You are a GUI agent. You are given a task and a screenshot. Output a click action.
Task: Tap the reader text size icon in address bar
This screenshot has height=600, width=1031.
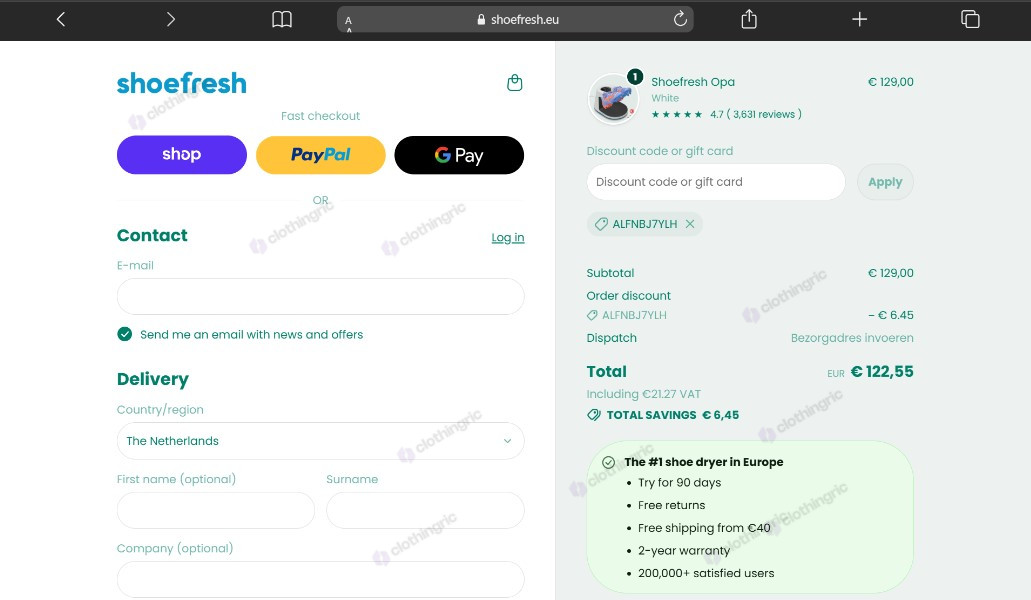(348, 24)
